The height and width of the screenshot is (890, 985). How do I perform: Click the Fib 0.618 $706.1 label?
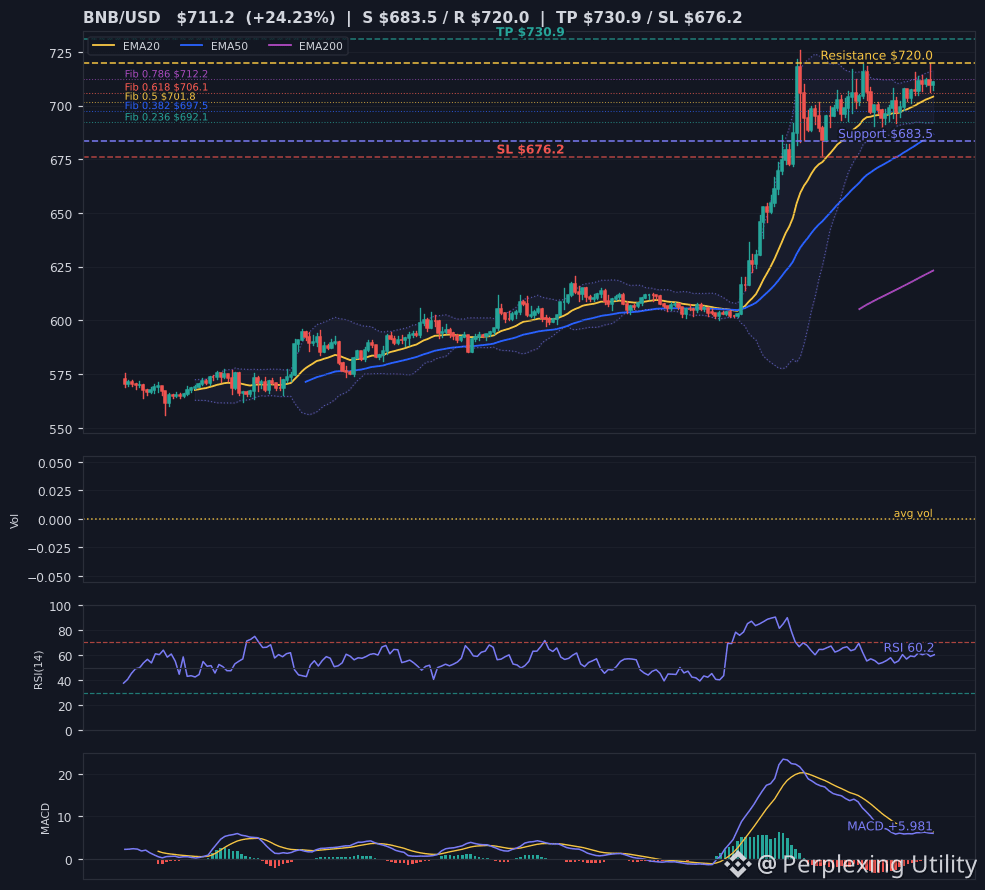pos(166,87)
